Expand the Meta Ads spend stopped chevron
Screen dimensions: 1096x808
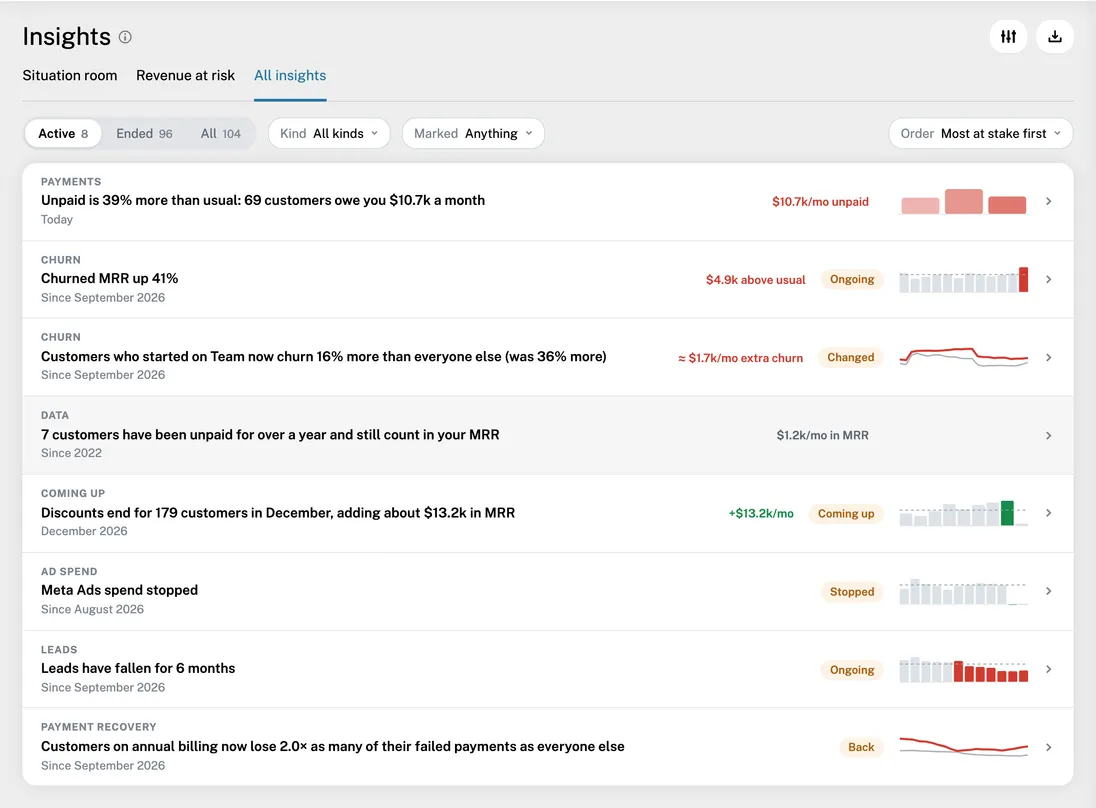click(x=1048, y=591)
